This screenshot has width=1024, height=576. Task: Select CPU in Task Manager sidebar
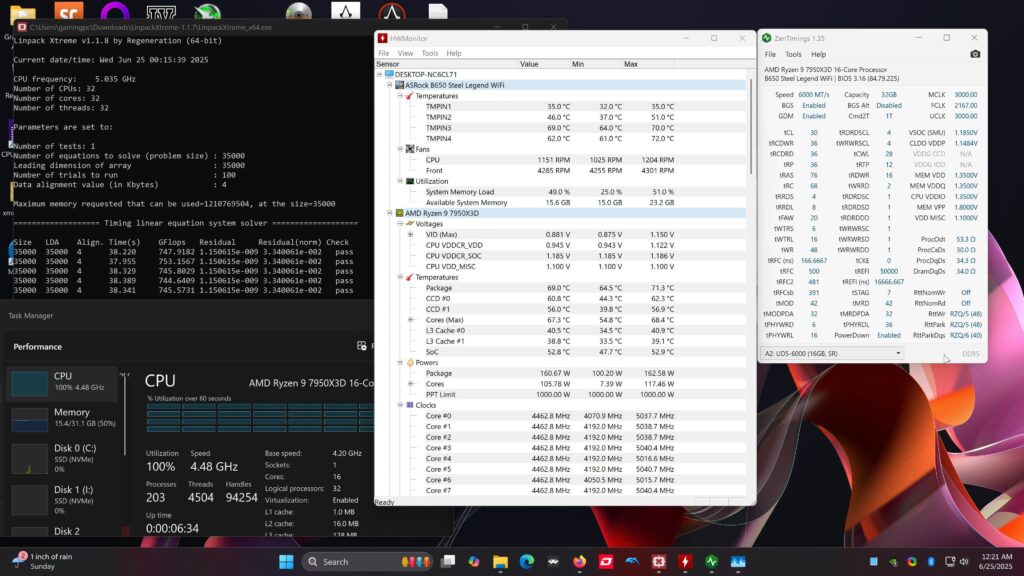click(x=63, y=383)
